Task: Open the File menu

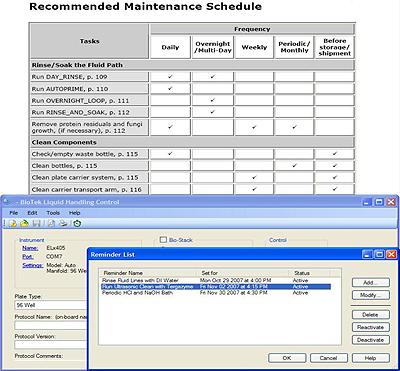Action: (14, 213)
